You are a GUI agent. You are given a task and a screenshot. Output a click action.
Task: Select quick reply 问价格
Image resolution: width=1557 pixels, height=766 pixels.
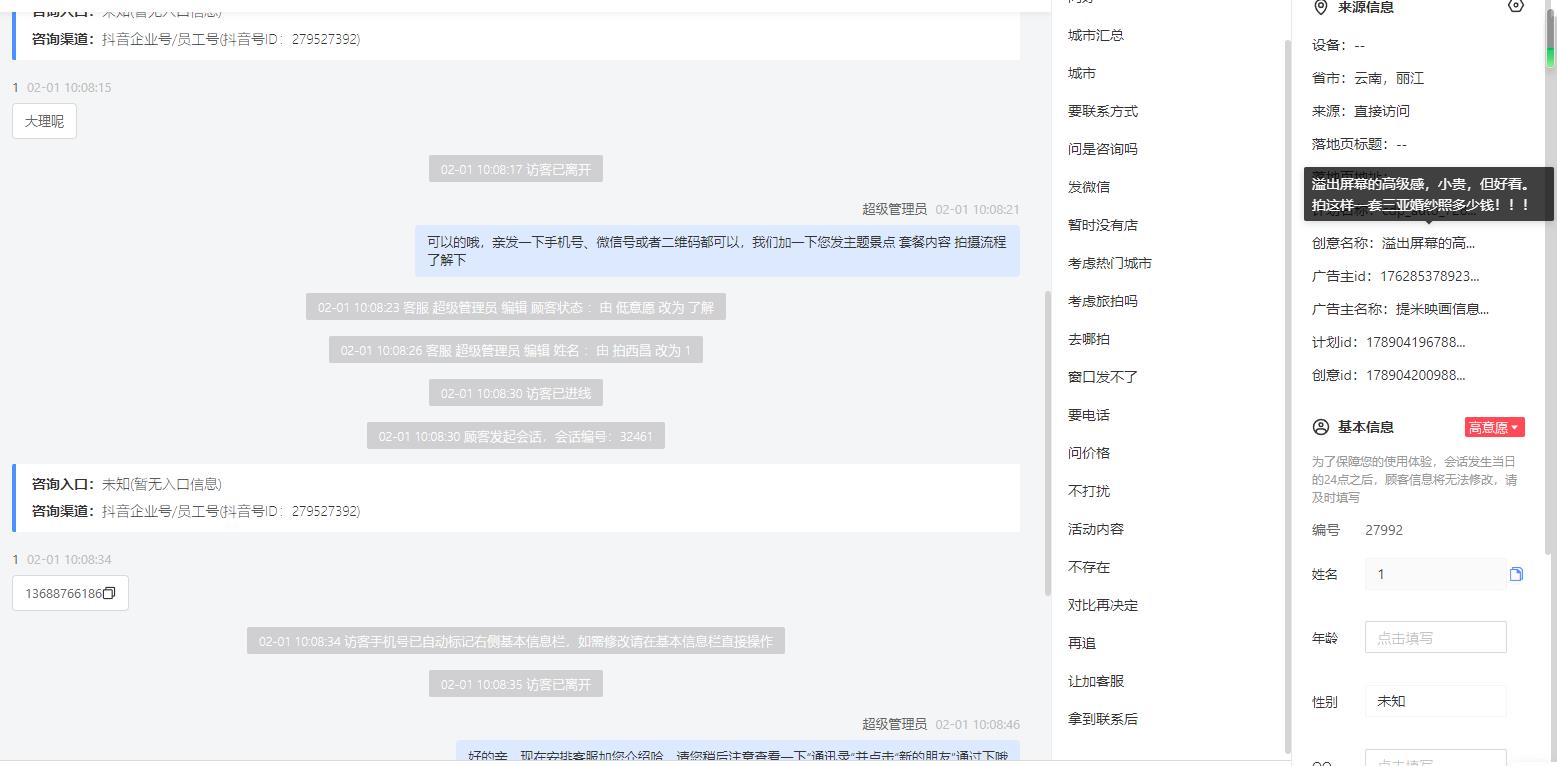tap(1089, 453)
